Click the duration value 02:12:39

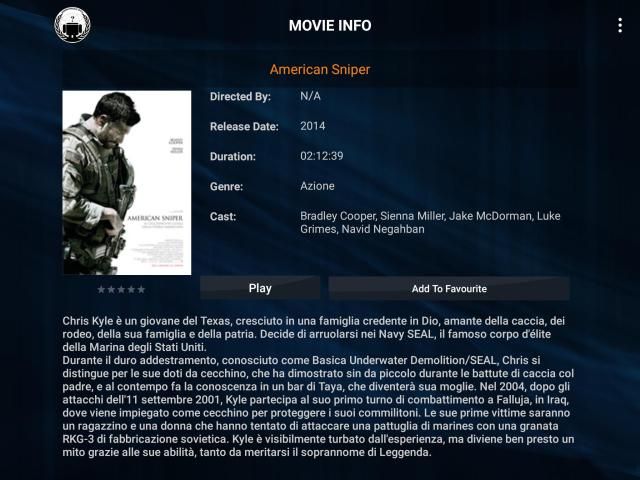(x=322, y=157)
